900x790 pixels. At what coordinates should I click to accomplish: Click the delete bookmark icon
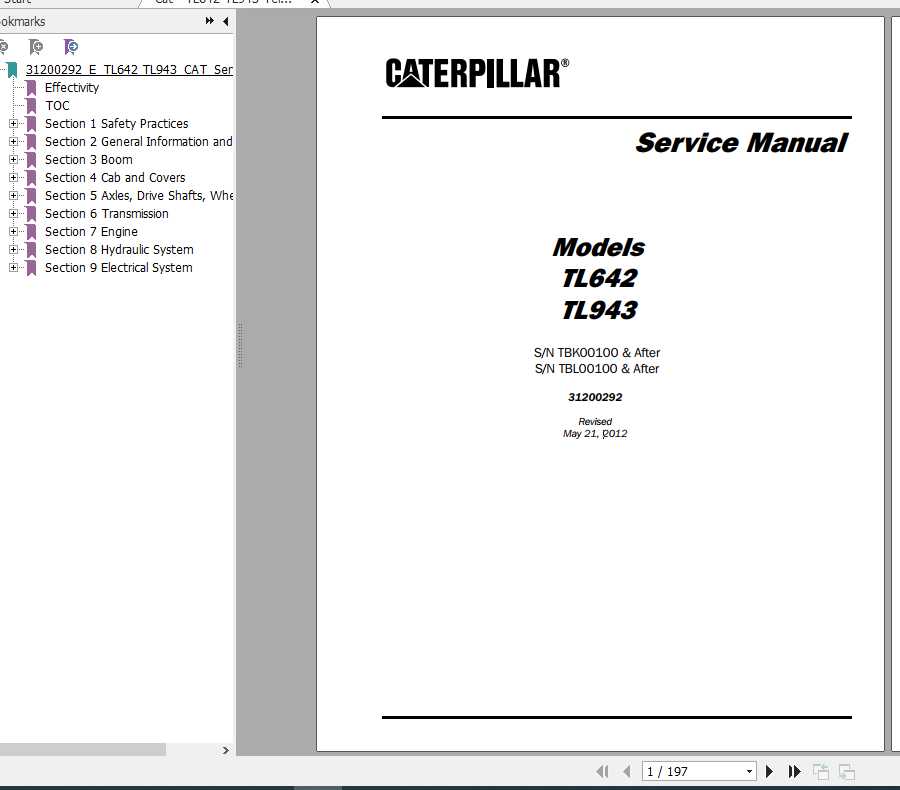coord(6,47)
